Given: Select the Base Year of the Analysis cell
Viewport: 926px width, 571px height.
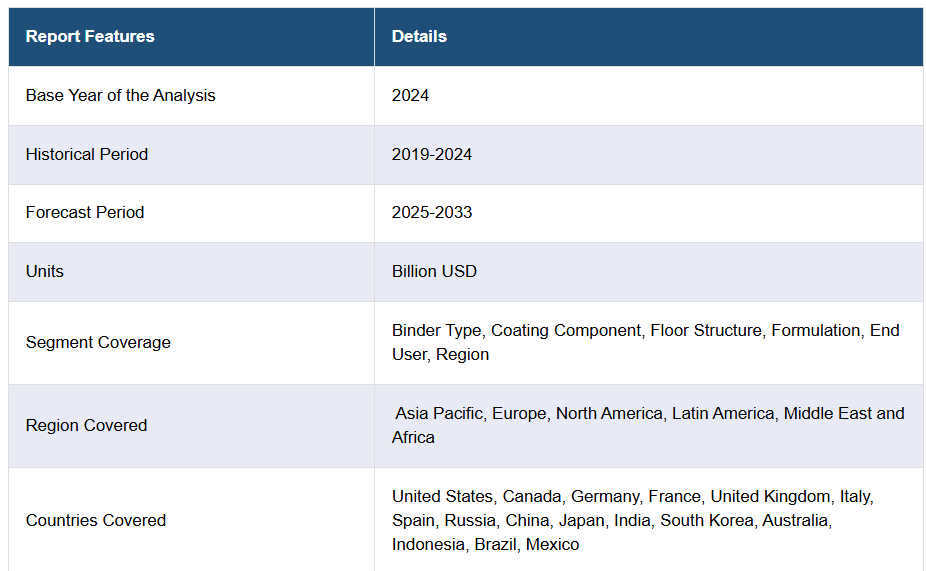Looking at the screenshot, I should click(x=120, y=96).
